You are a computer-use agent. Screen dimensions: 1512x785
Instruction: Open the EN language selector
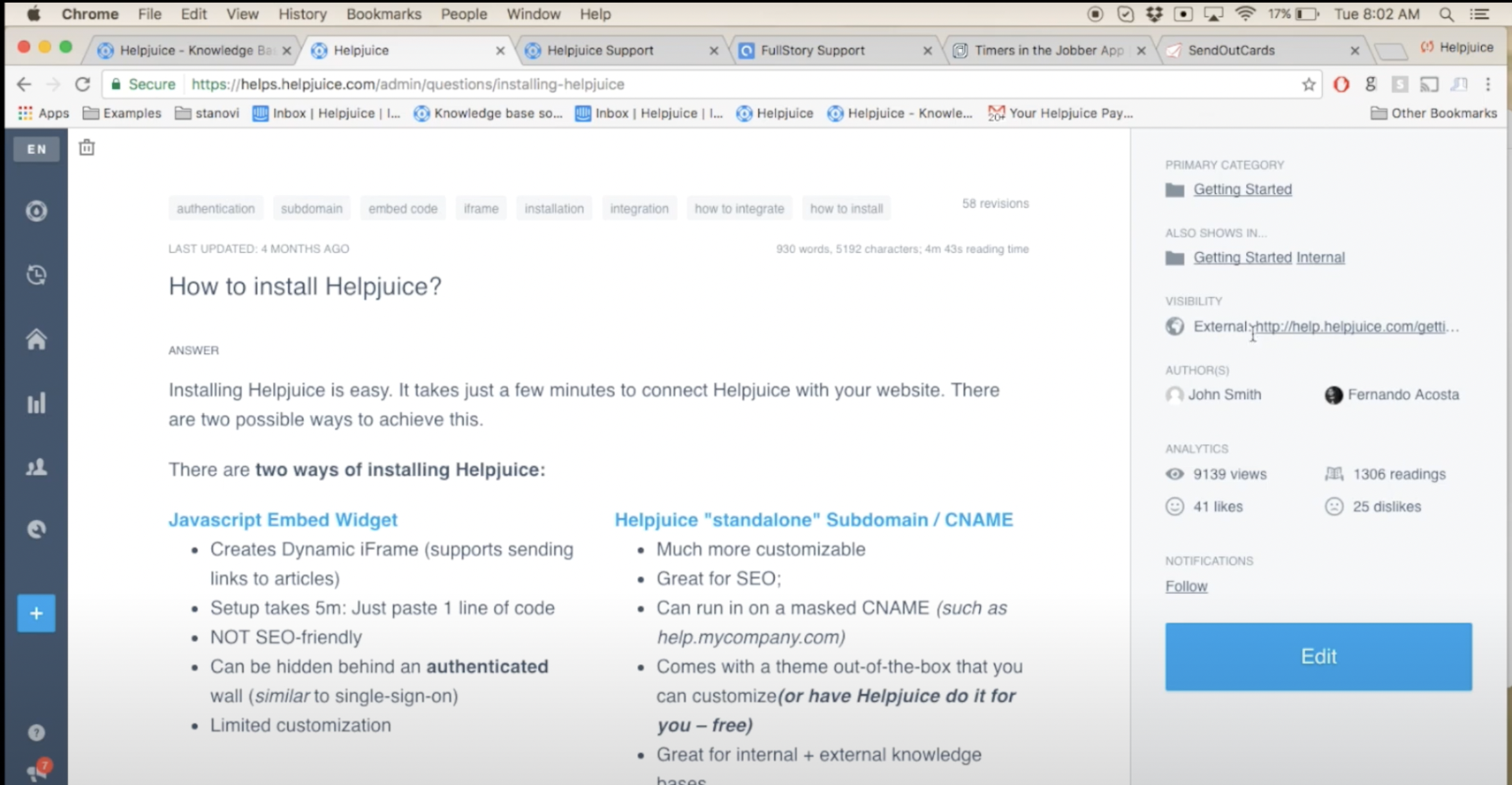coord(37,149)
